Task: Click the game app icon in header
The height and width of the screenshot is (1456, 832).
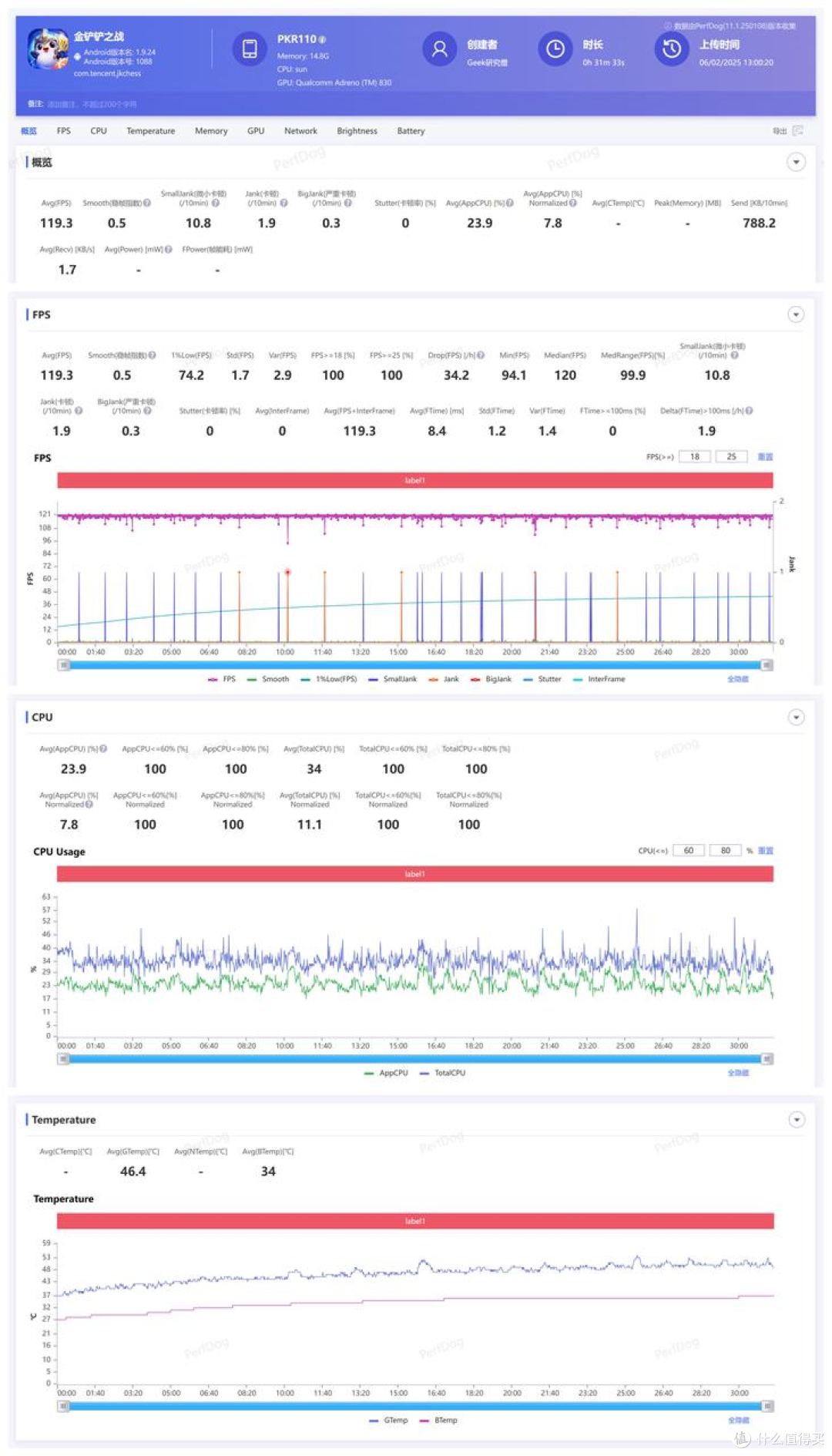Action: [48, 49]
